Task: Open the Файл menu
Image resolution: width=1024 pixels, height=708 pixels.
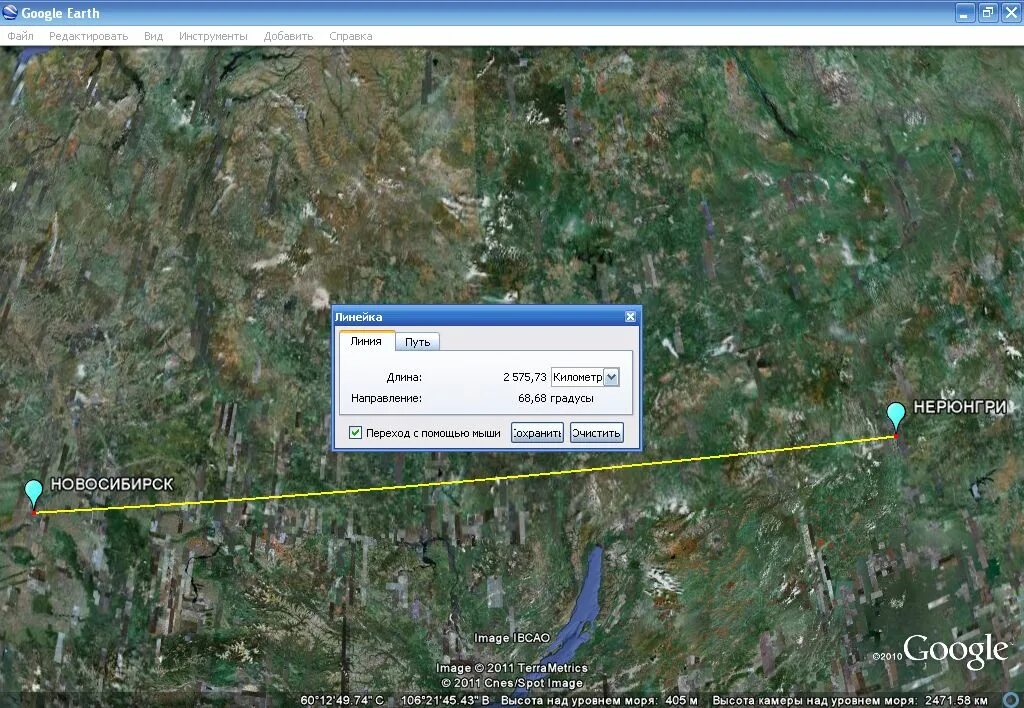Action: pyautogui.click(x=20, y=36)
